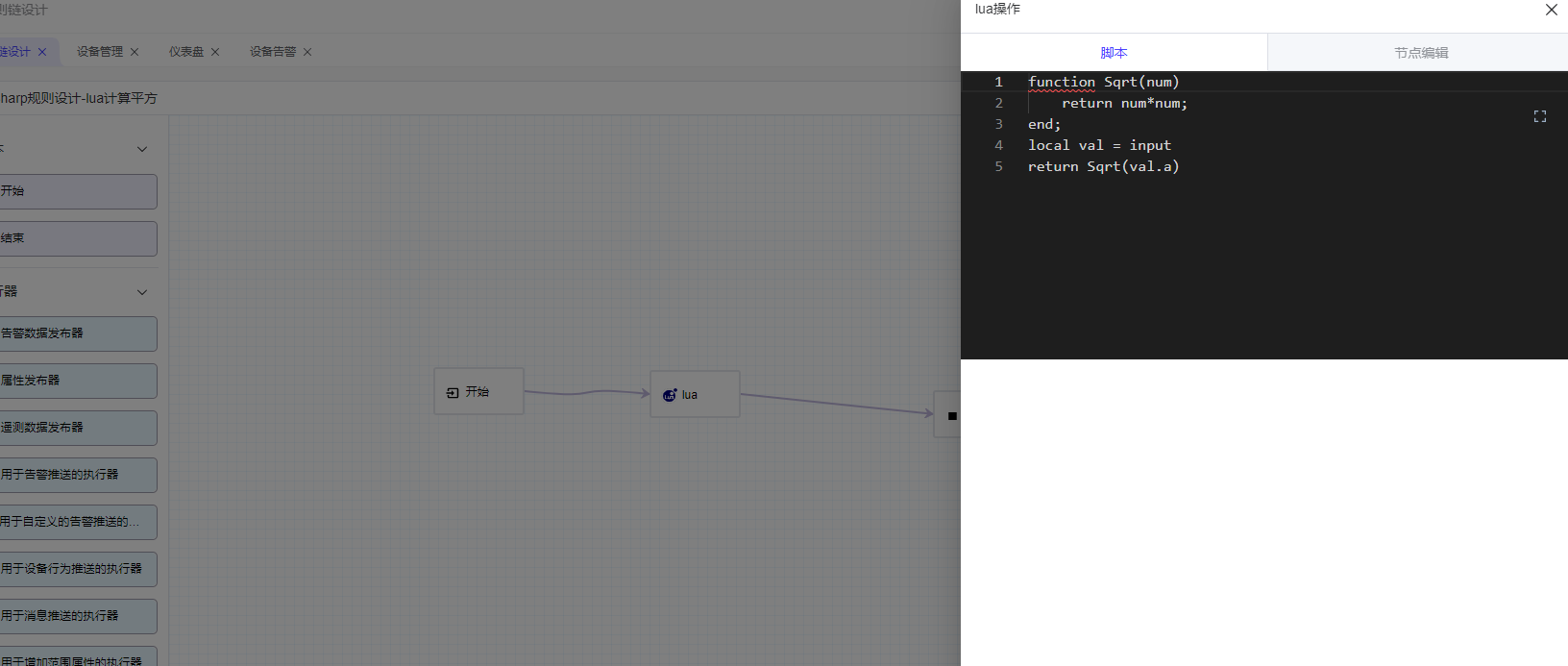Click code line 5 return Sqrt(val.a)
The image size is (1568, 666).
click(1103, 166)
